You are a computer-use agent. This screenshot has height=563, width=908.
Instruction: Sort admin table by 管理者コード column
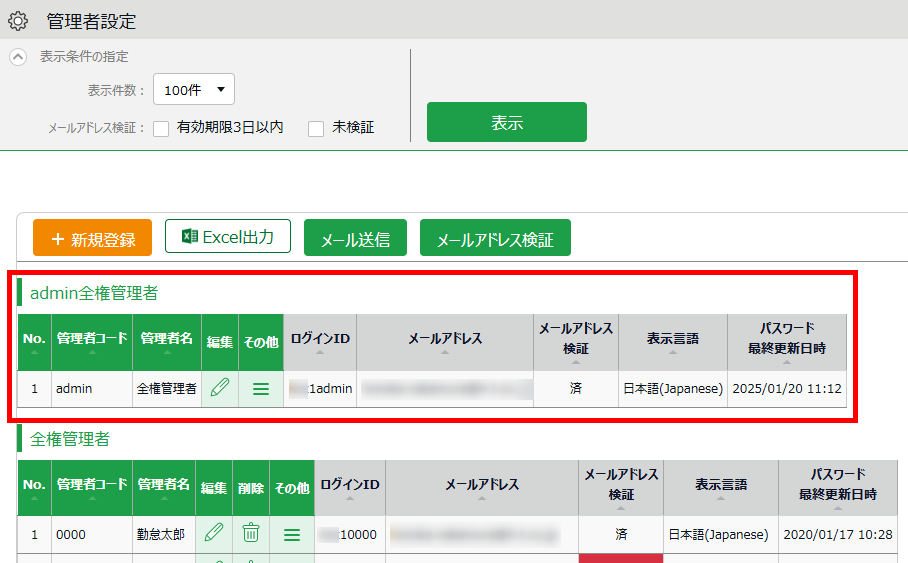tap(92, 341)
